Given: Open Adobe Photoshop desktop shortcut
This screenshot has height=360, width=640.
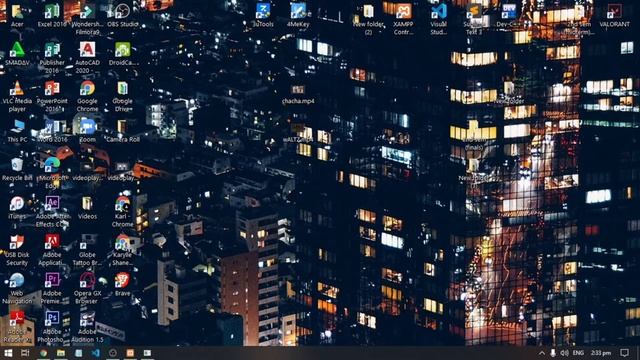Looking at the screenshot, I should pyautogui.click(x=52, y=327).
